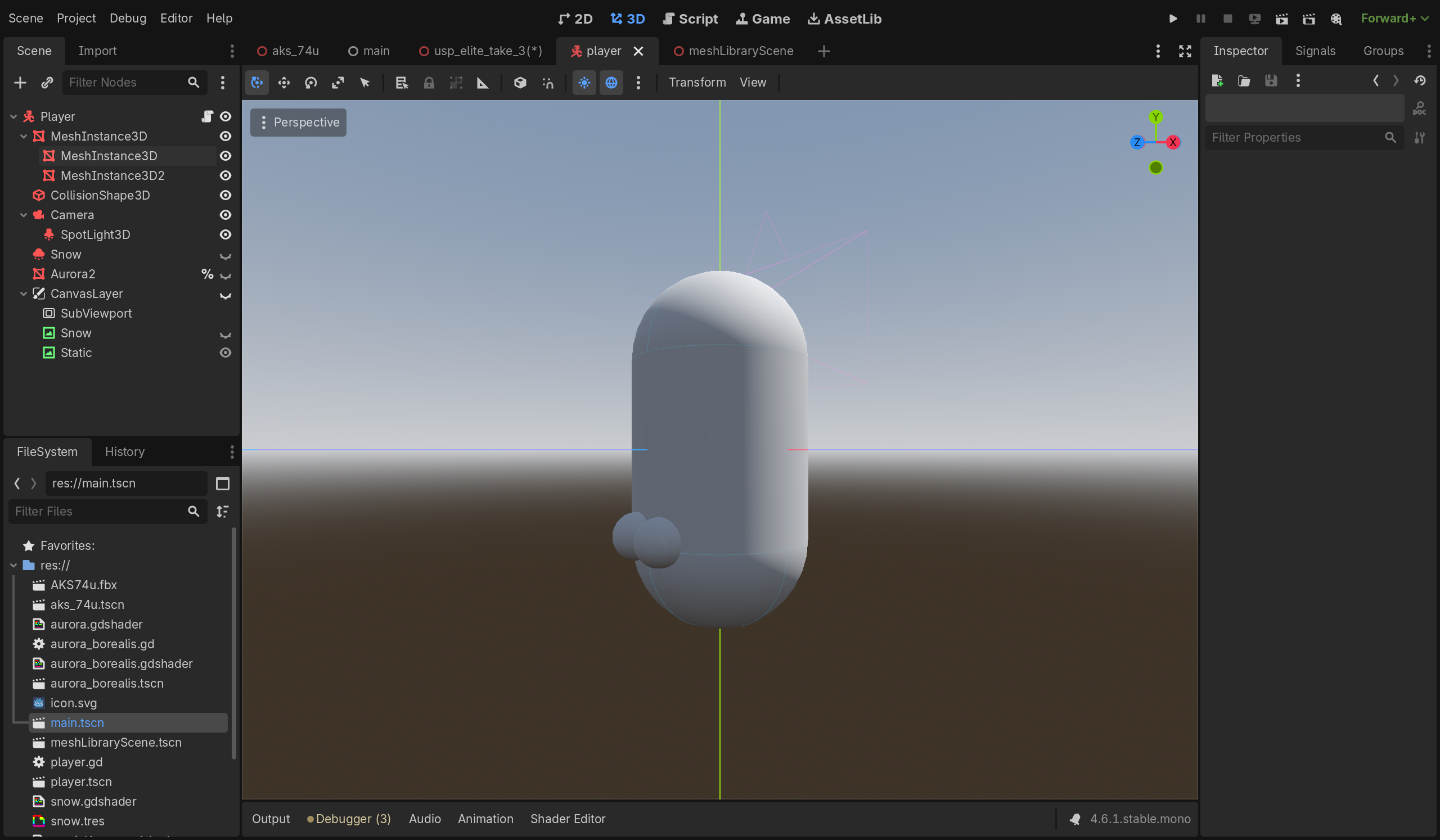Viewport: 1440px width, 840px height.
Task: Toggle the ruler mode tool
Action: click(483, 83)
